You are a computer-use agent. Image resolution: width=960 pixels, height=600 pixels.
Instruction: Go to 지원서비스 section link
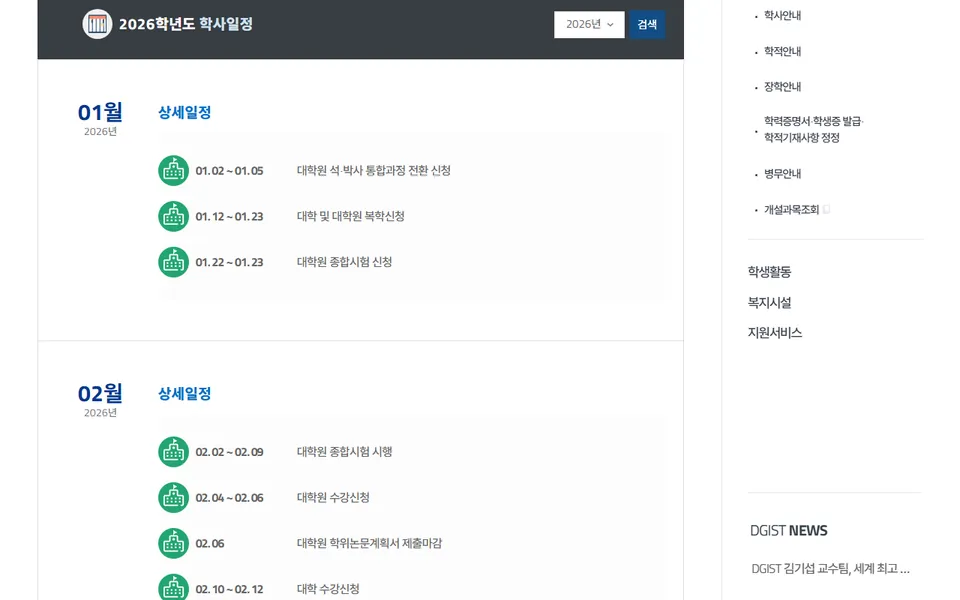click(774, 332)
